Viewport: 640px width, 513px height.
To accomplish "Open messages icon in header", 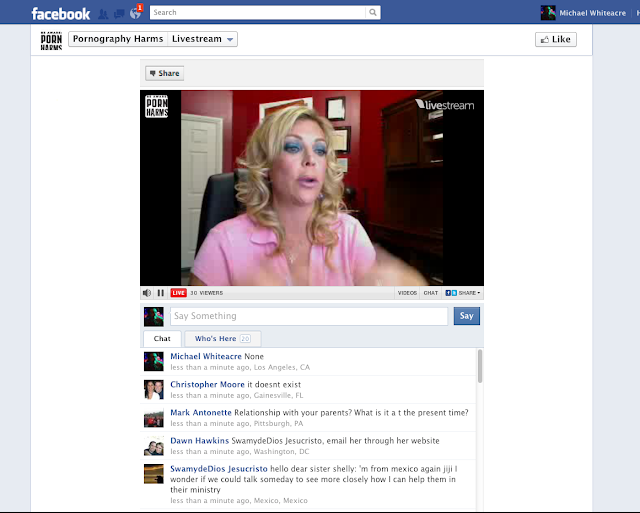I will pyautogui.click(x=119, y=14).
